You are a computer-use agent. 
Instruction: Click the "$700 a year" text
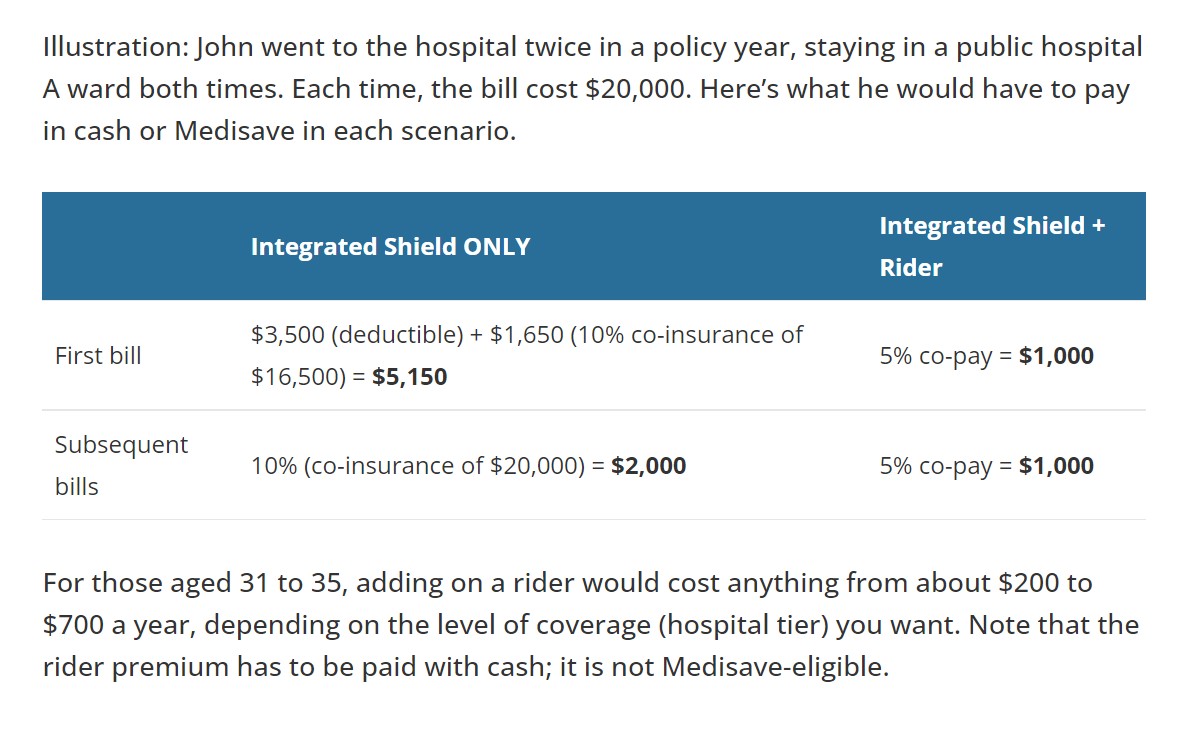point(110,625)
